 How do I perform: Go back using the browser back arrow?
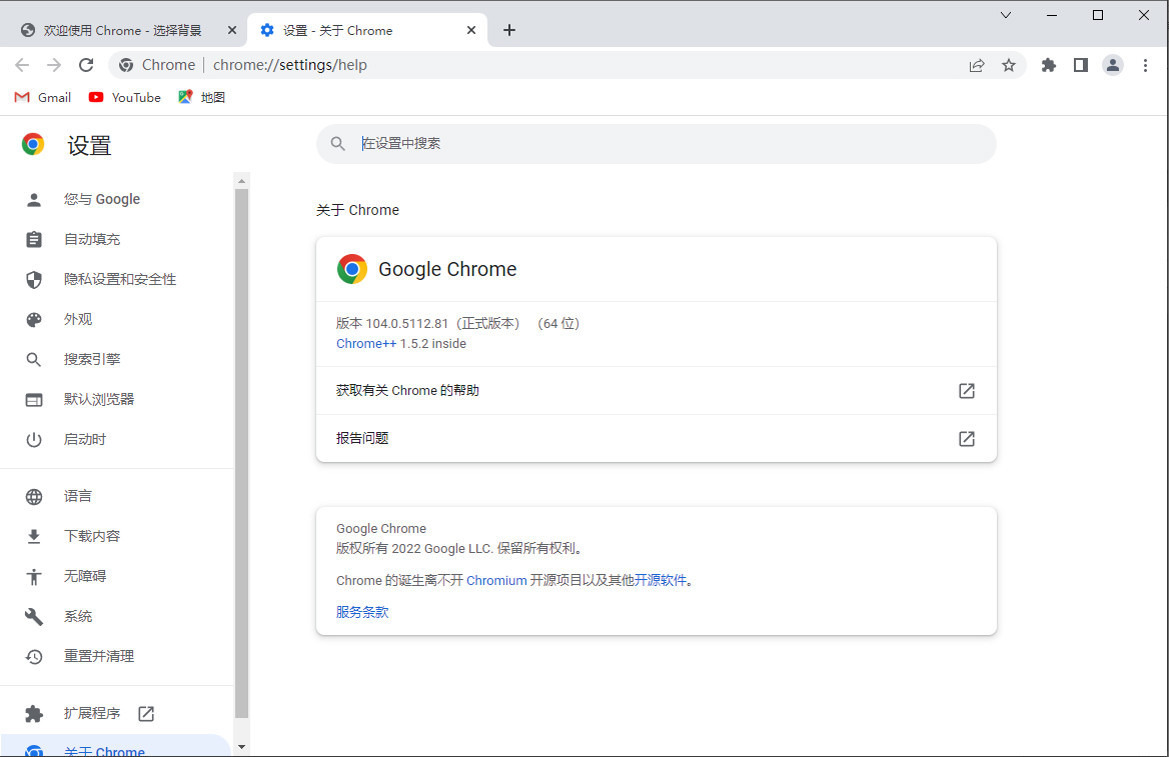[x=22, y=65]
